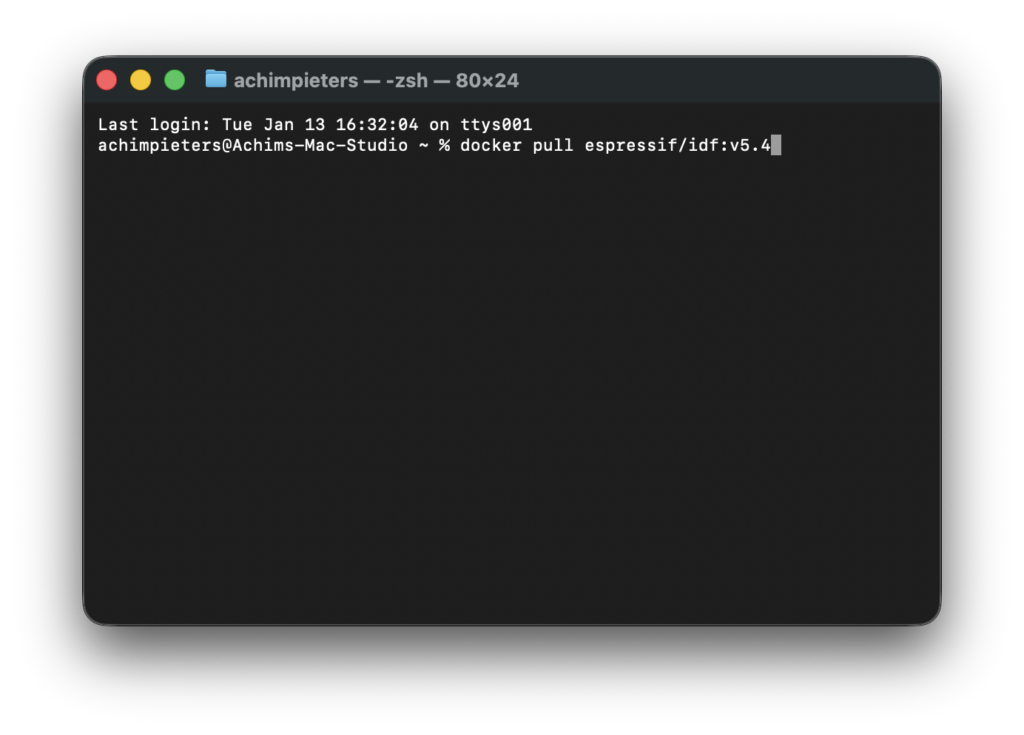Click the gray block cursor
Image resolution: width=1024 pixels, height=735 pixels.
(776, 146)
